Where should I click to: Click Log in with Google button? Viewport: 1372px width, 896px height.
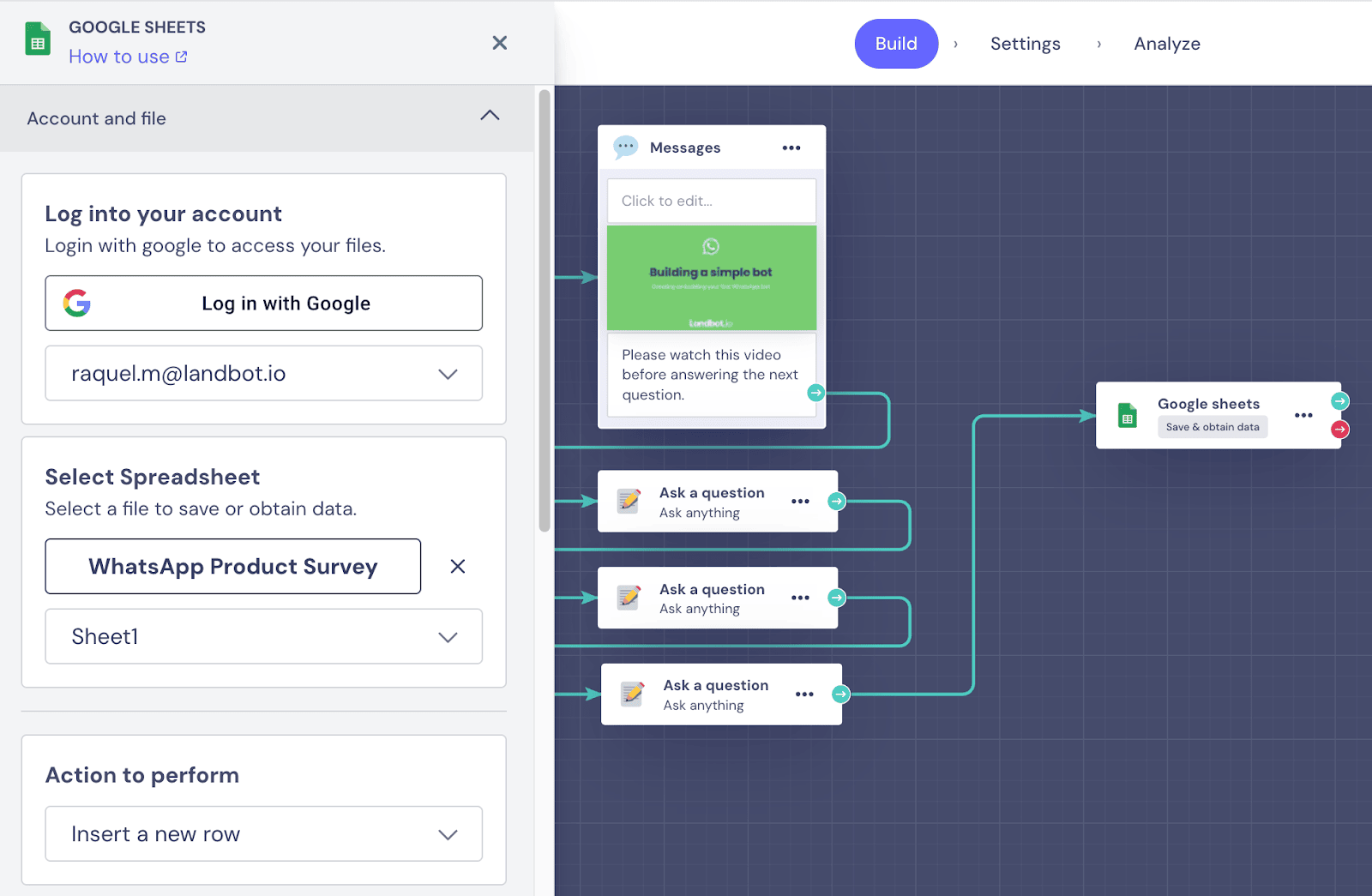[263, 303]
